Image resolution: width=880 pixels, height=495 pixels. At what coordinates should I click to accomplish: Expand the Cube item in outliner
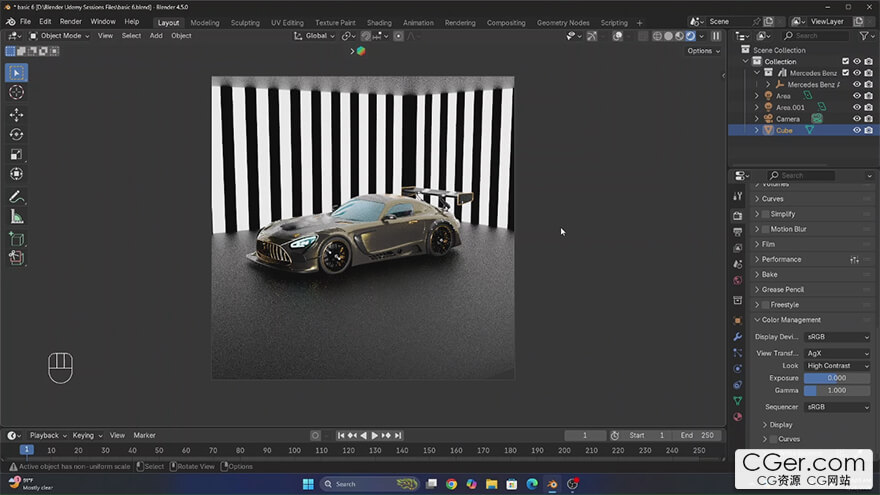coord(757,130)
